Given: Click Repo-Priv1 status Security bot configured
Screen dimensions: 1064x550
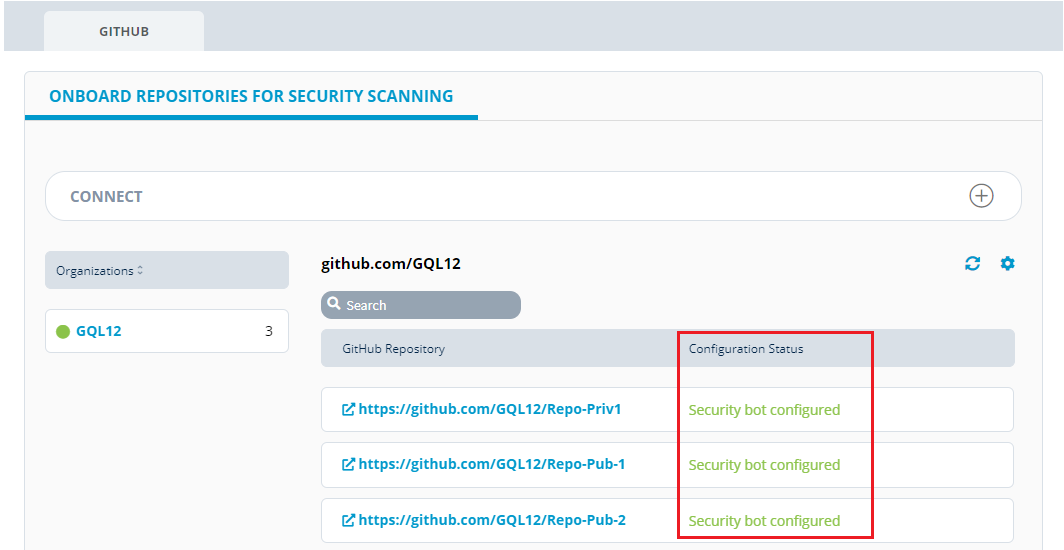Looking at the screenshot, I should coord(764,410).
